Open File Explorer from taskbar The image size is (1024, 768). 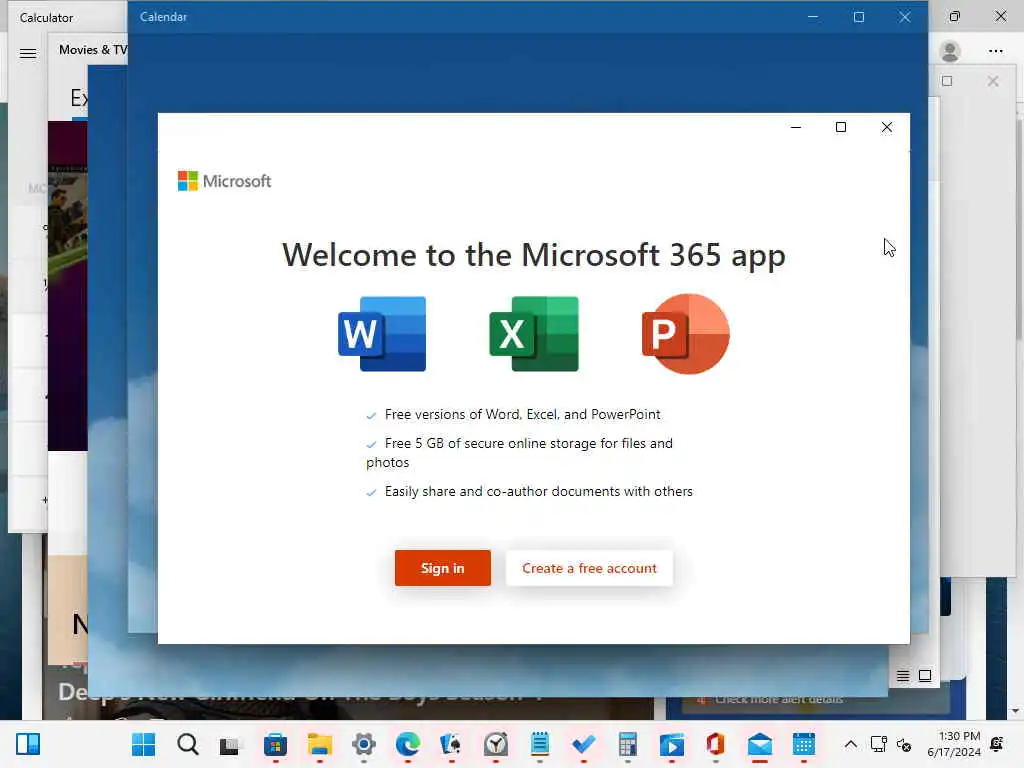(319, 744)
